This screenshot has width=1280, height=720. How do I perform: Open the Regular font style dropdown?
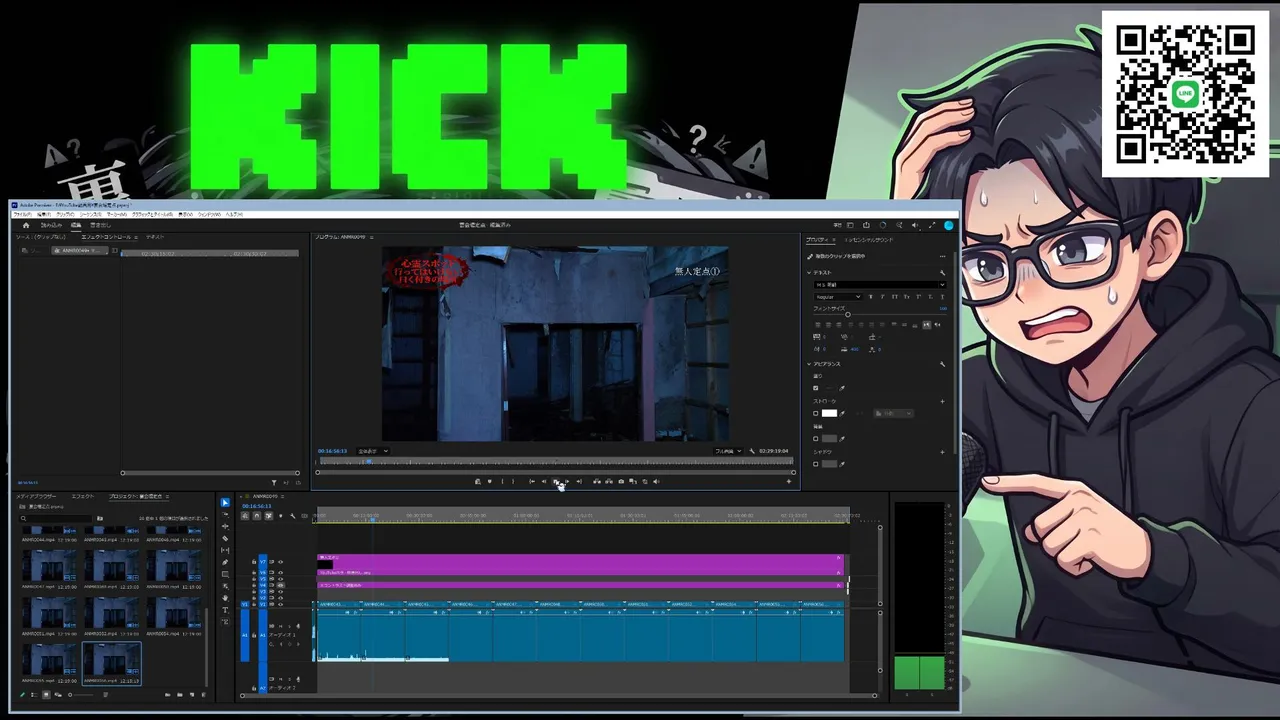tap(838, 297)
